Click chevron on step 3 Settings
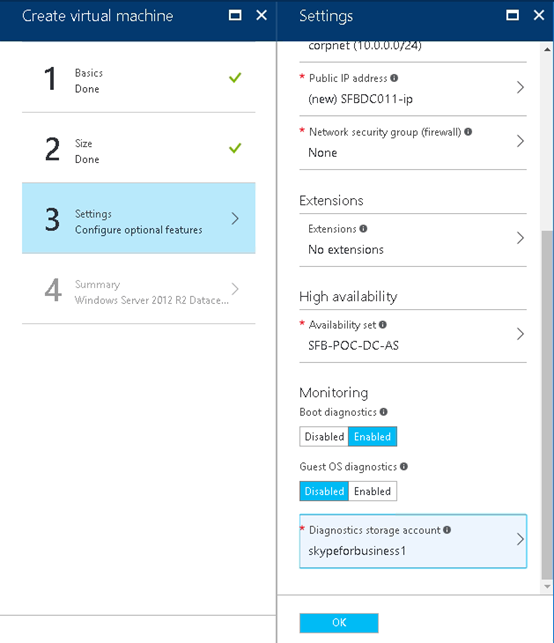554x643 pixels. pyautogui.click(x=235, y=219)
